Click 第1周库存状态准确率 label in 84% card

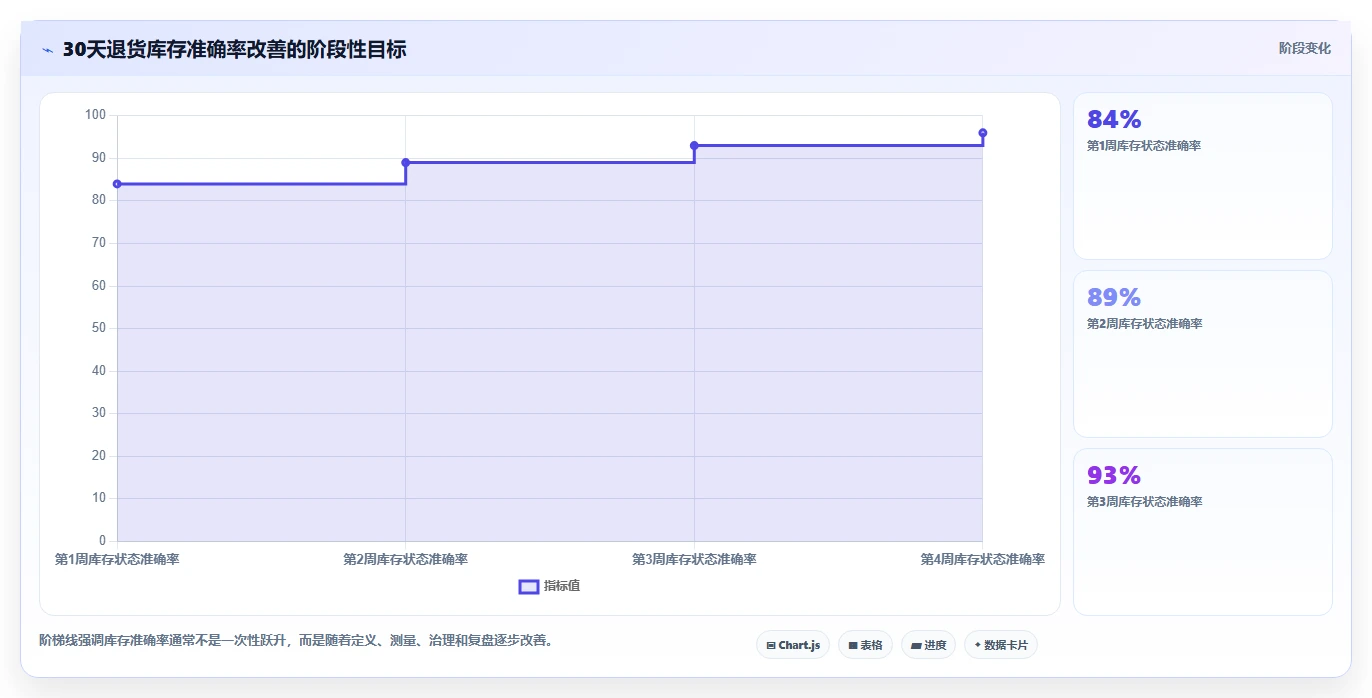point(1144,146)
